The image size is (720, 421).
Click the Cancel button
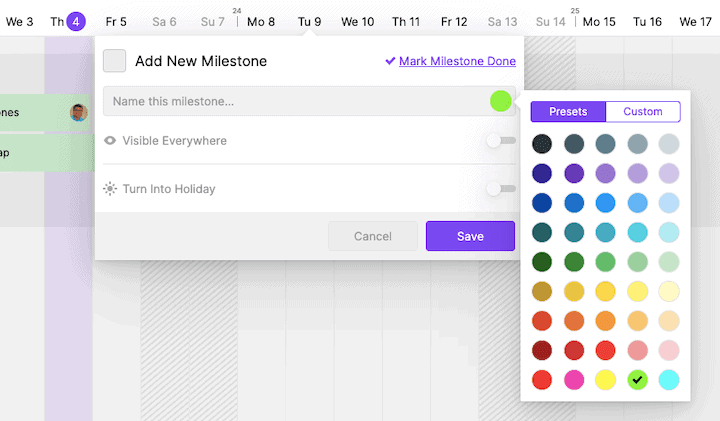pyautogui.click(x=372, y=236)
